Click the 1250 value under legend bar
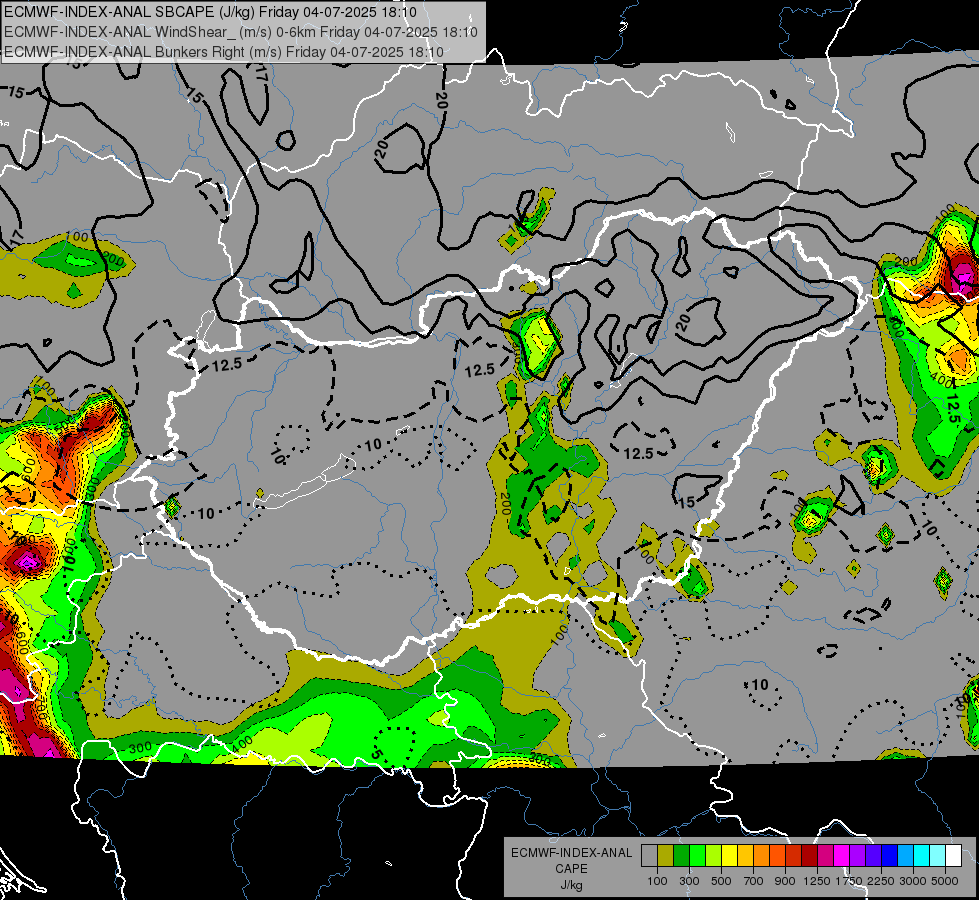The image size is (979, 900). 817,881
